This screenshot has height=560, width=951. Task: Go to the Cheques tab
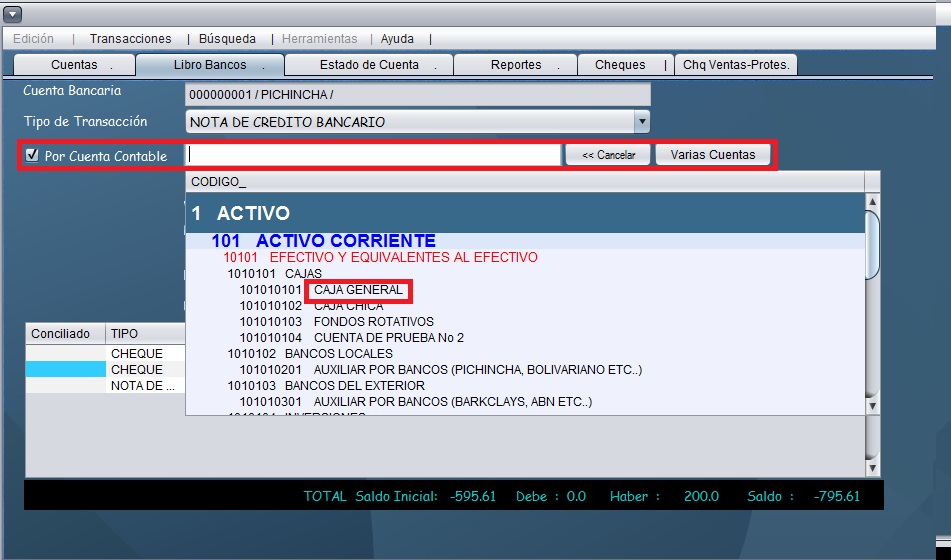click(620, 65)
